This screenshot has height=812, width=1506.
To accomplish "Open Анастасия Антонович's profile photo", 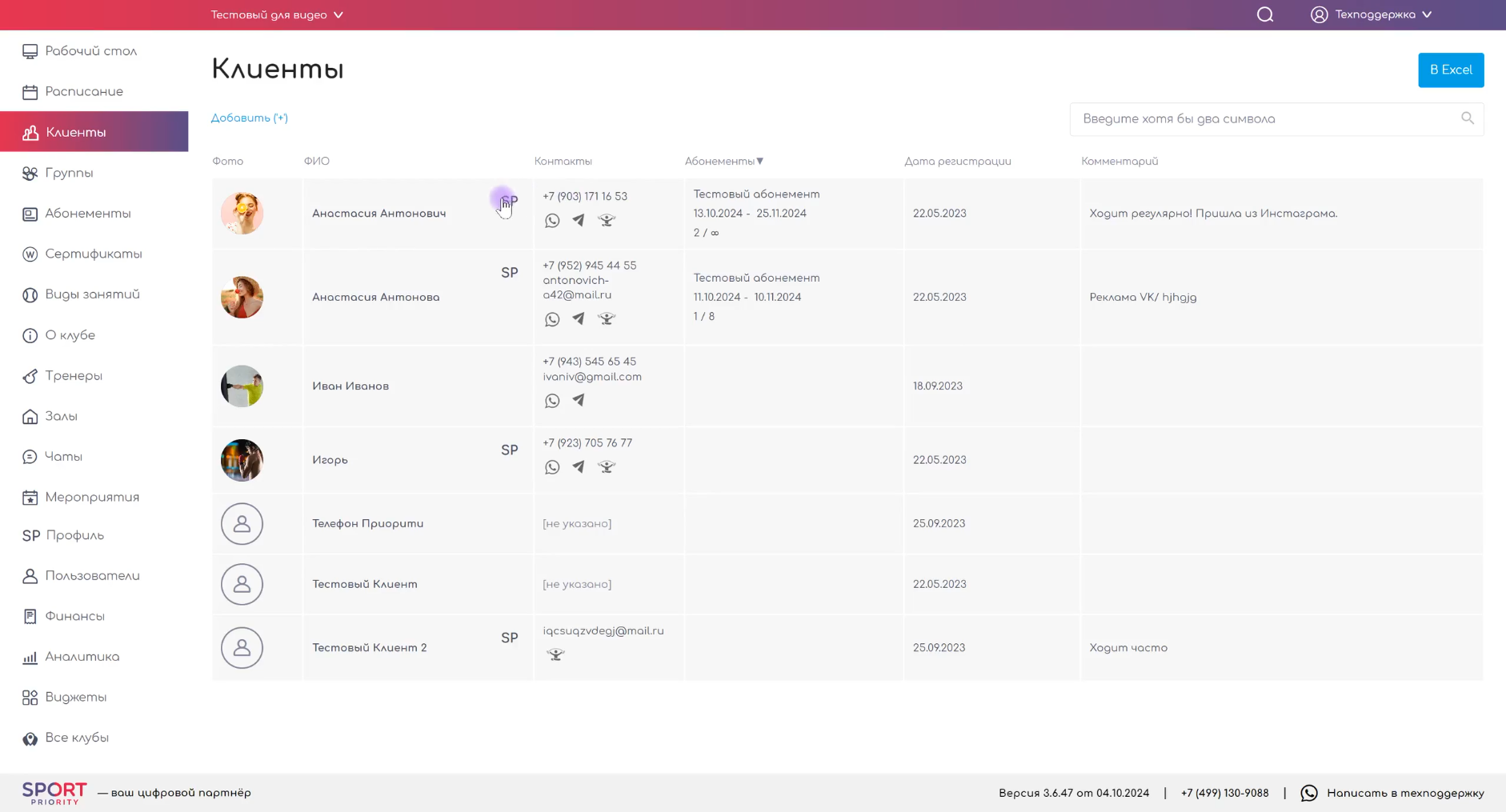I will coord(242,214).
